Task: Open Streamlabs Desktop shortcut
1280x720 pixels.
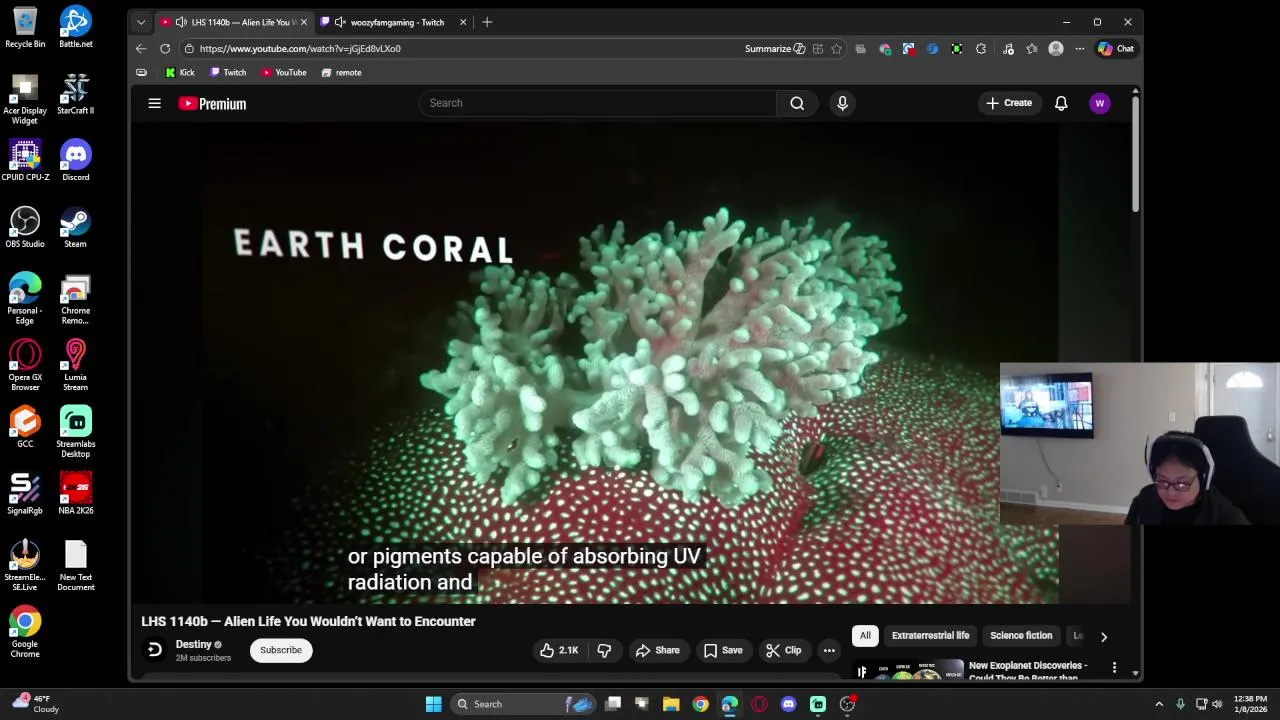Action: [x=76, y=432]
